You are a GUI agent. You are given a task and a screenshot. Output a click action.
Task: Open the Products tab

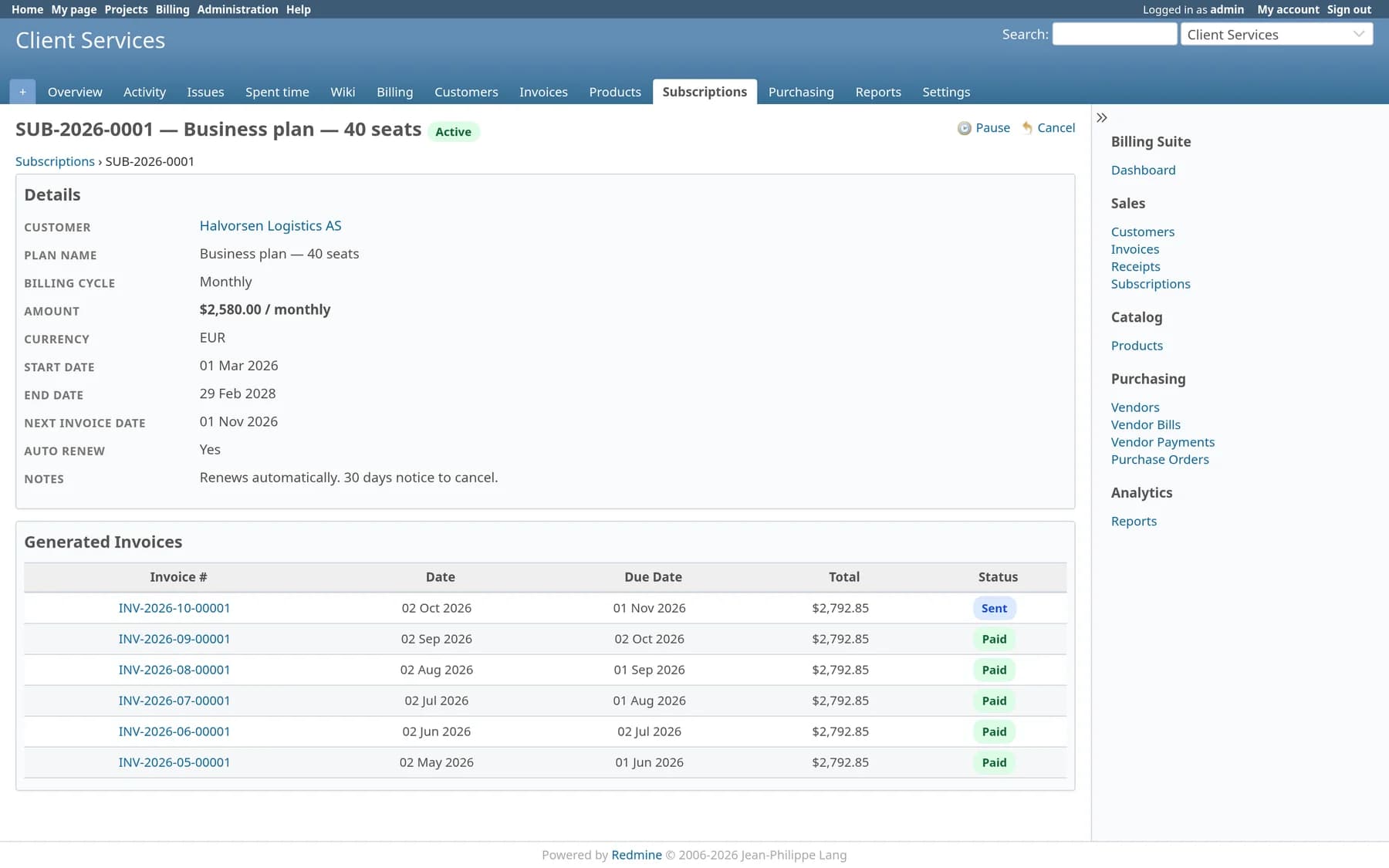tap(615, 92)
